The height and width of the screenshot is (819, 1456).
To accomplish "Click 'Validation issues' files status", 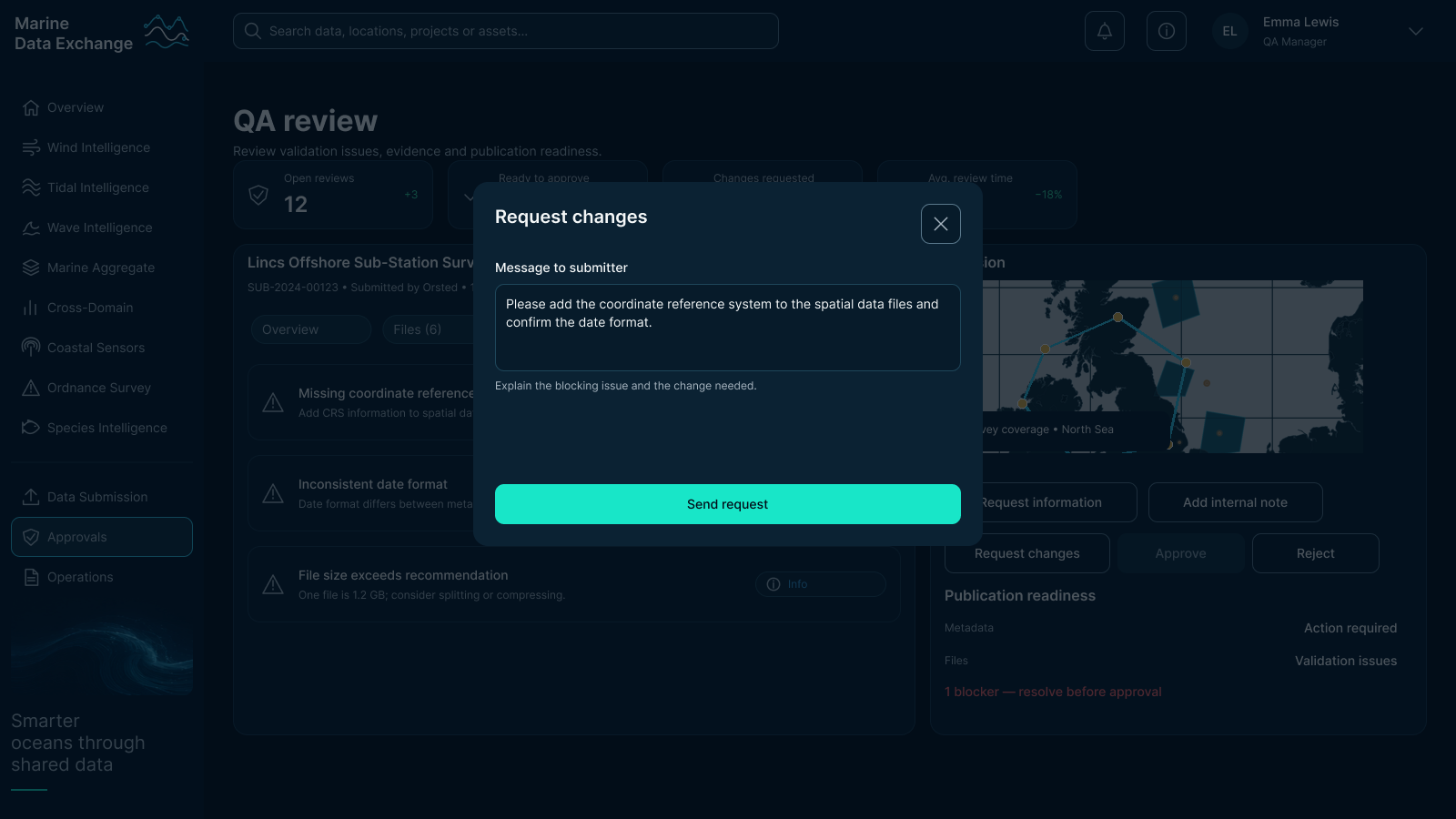I will (1346, 661).
